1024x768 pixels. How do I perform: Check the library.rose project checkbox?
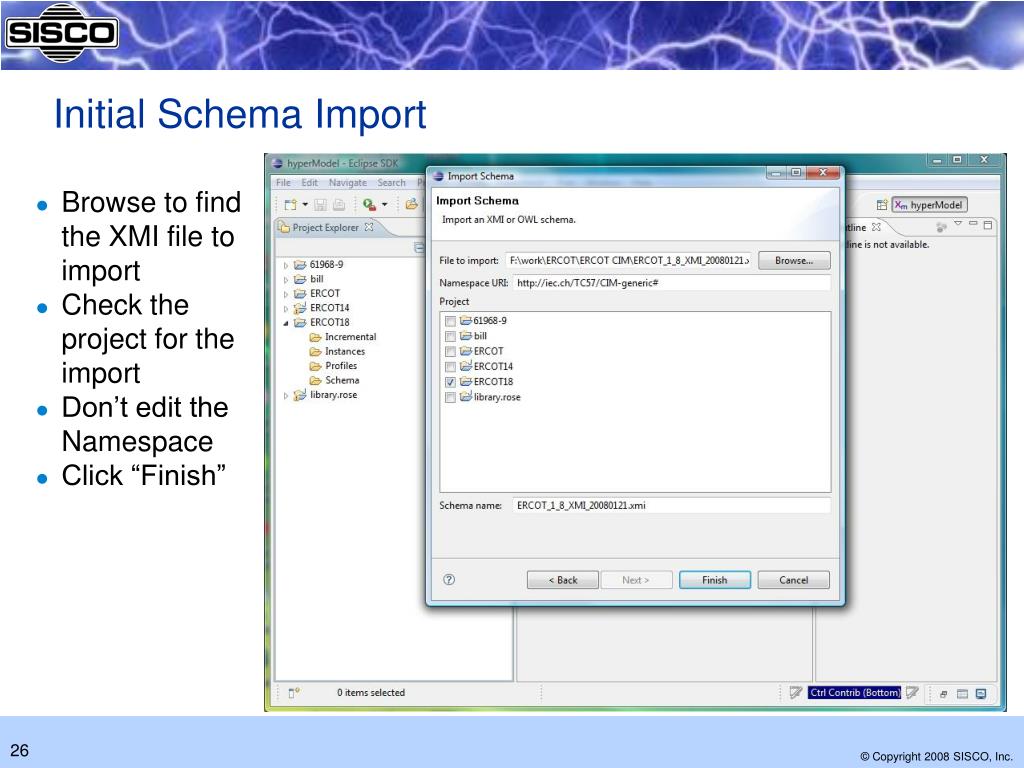click(450, 397)
